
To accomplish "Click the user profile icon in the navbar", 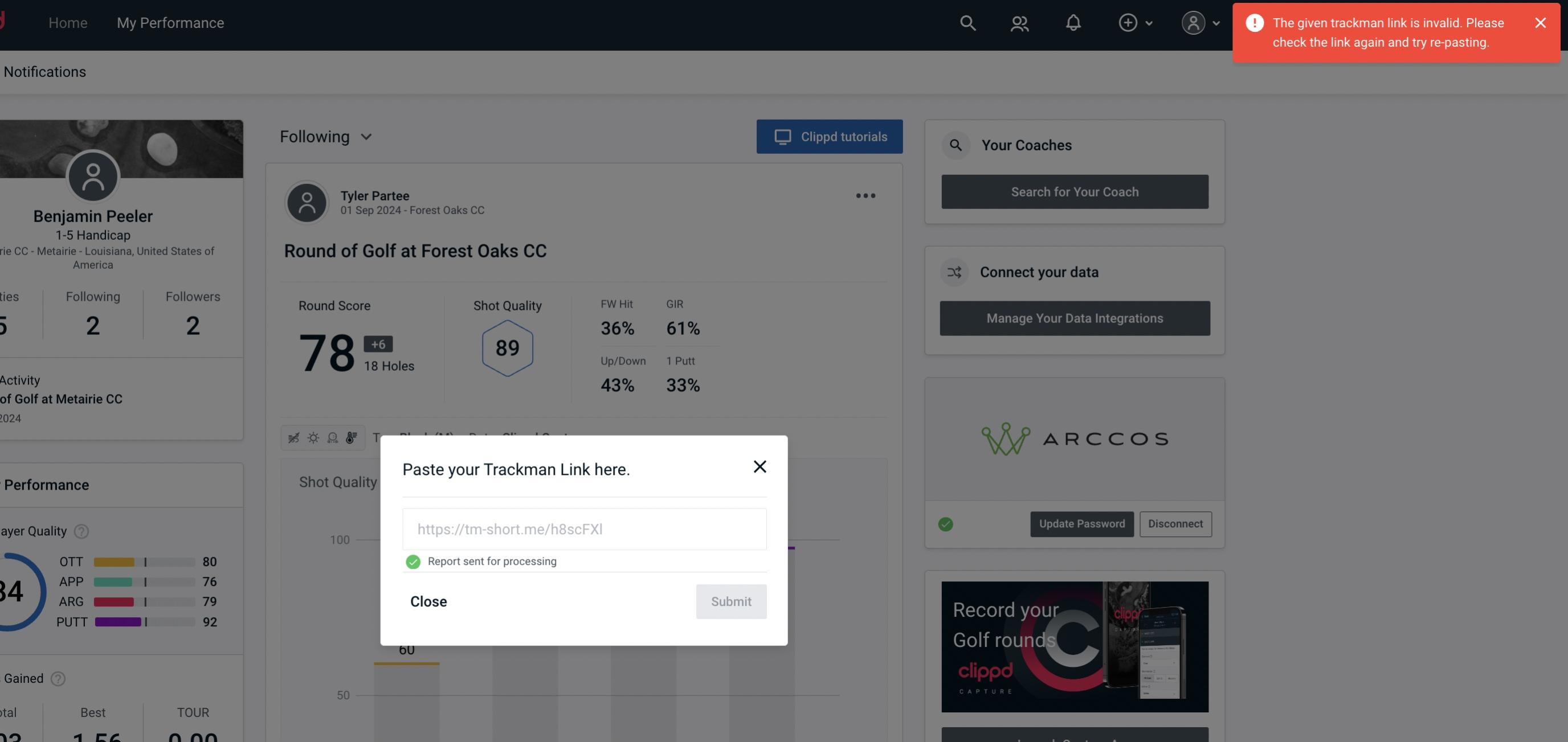I will pos(1192,21).
